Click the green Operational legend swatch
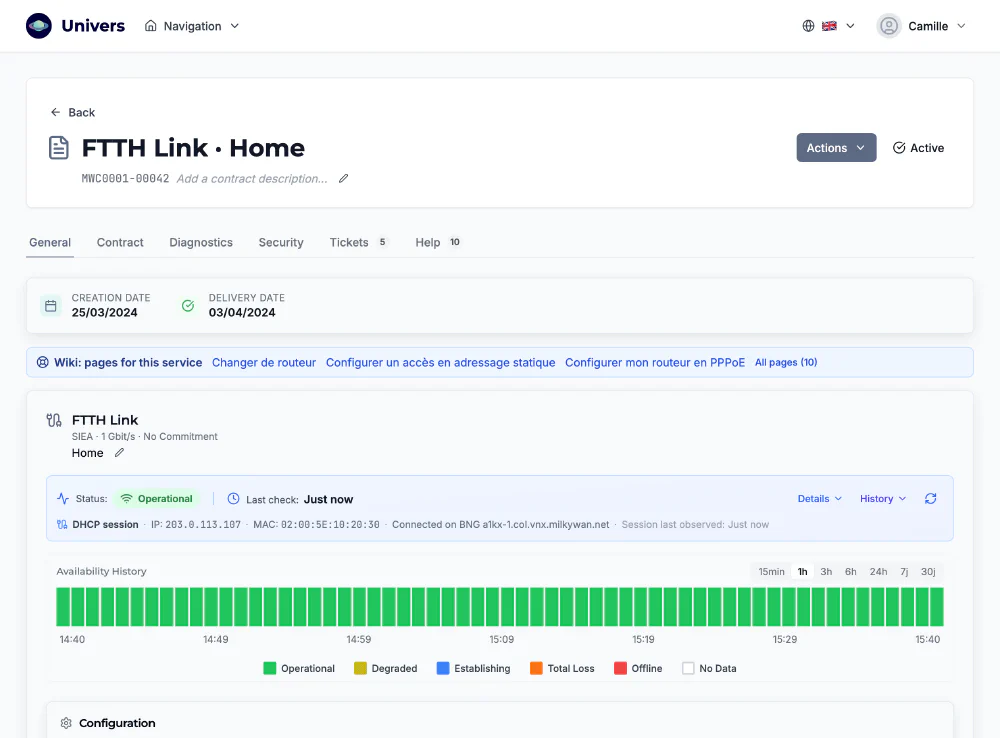1000x738 pixels. click(x=270, y=668)
